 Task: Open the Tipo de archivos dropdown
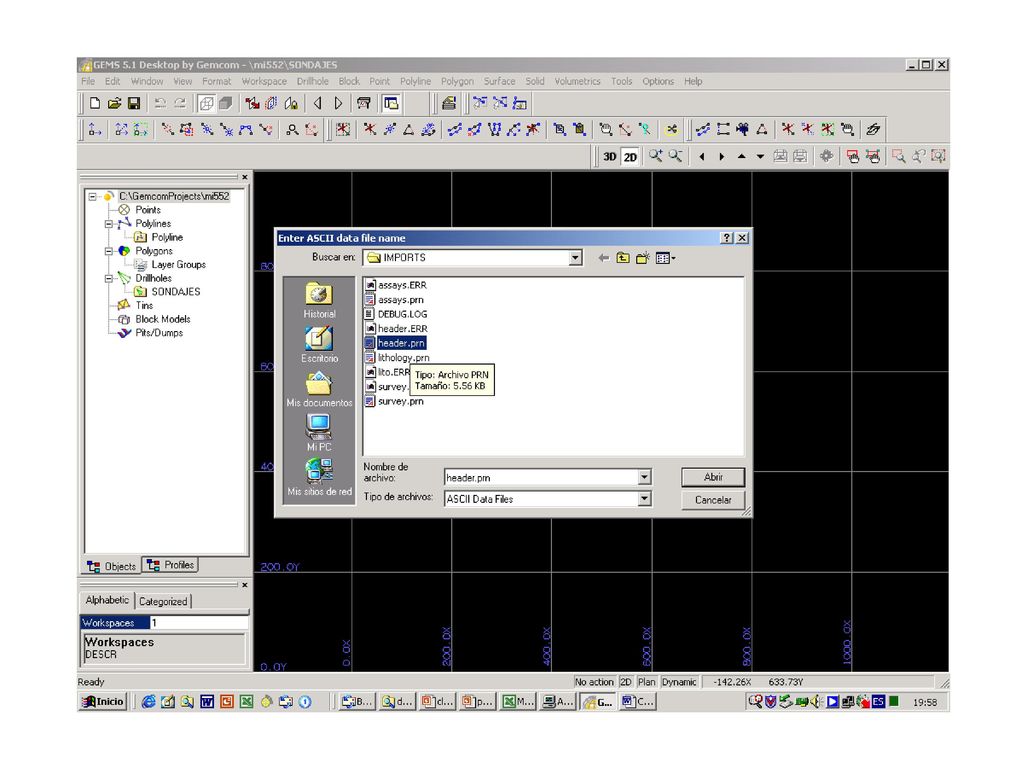pyautogui.click(x=645, y=499)
